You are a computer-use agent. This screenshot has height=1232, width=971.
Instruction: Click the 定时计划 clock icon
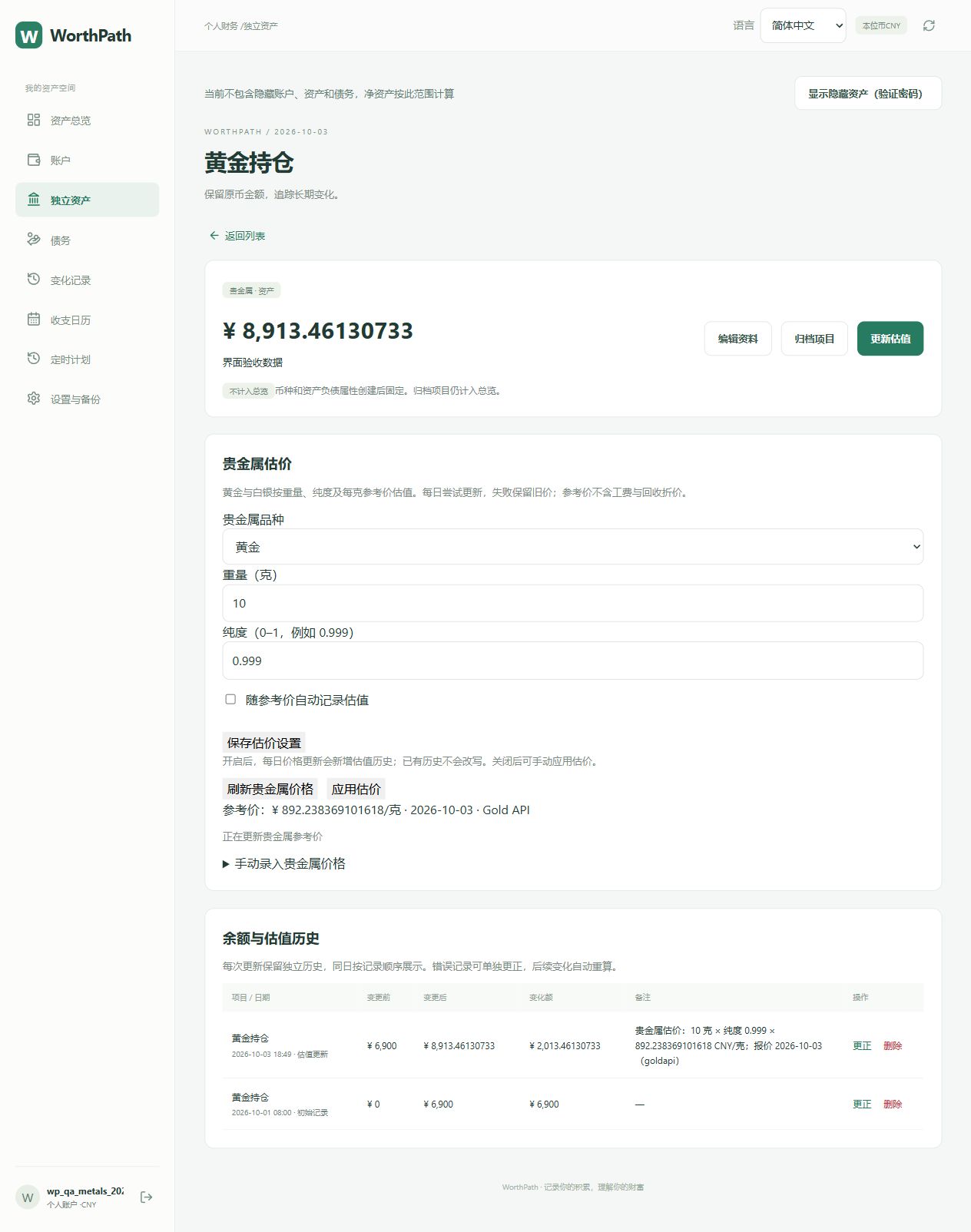pos(33,359)
